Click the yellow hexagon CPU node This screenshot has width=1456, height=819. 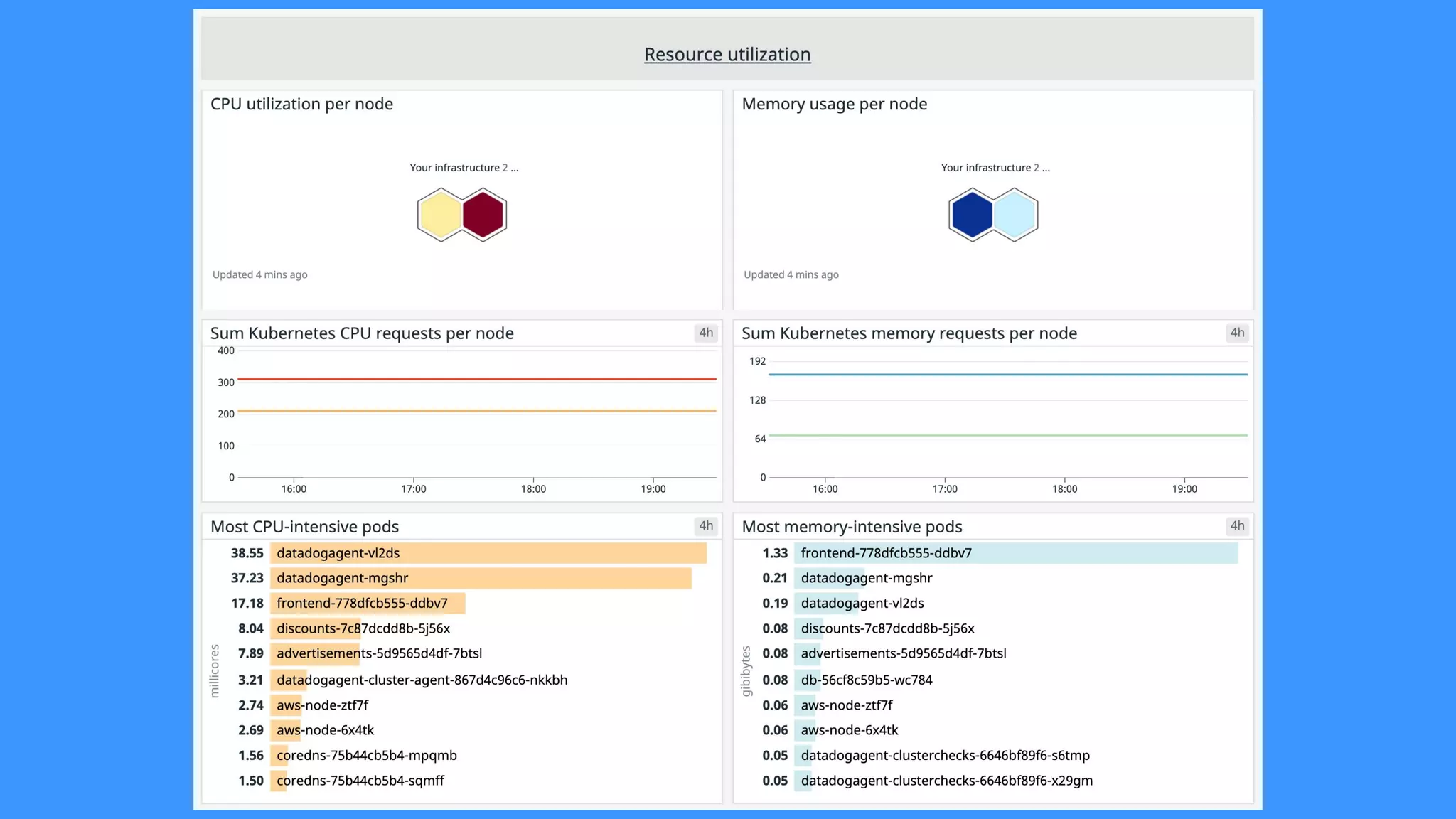click(440, 215)
